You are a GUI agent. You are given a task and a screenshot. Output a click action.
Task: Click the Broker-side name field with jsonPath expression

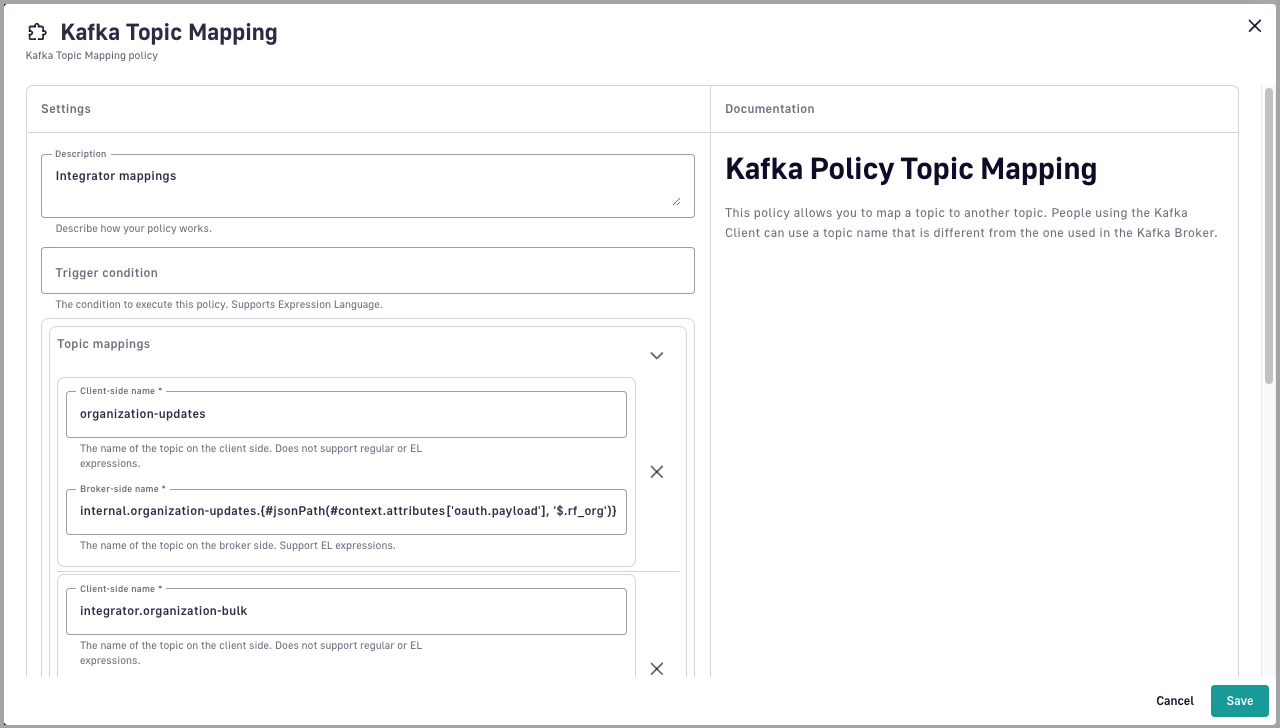click(345, 511)
